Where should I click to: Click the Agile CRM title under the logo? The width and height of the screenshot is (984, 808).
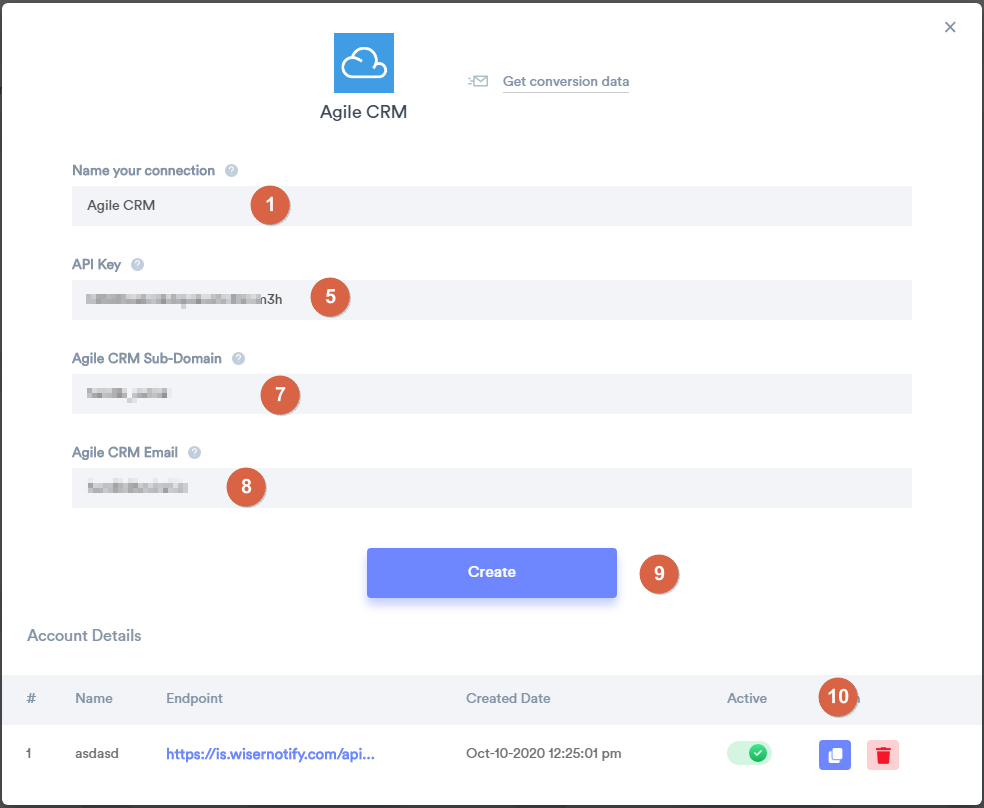tap(363, 112)
